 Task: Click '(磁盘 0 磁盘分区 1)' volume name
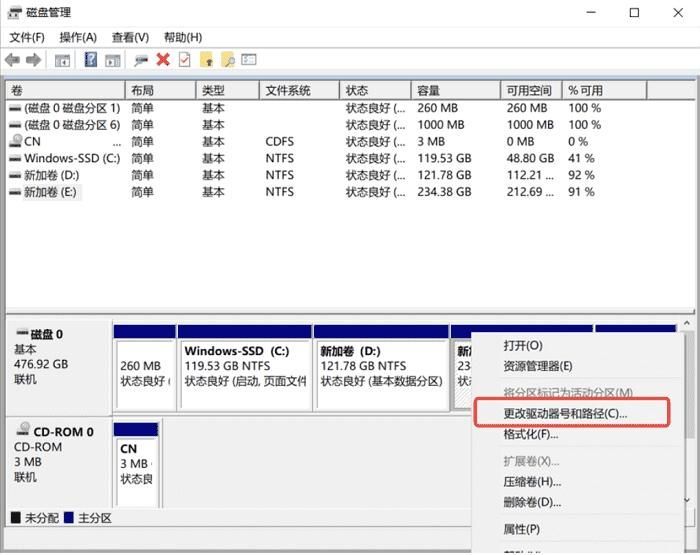coord(72,108)
